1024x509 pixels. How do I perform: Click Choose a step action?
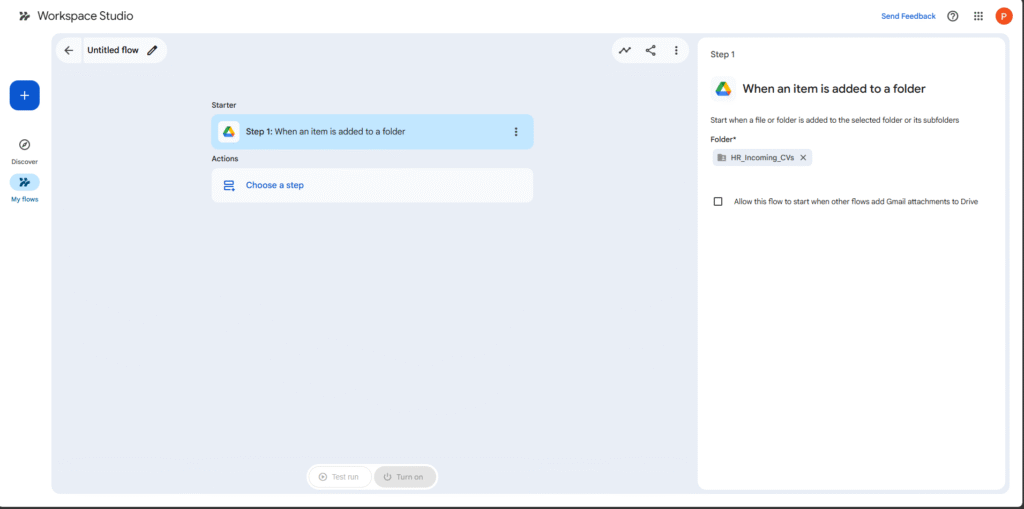tap(275, 185)
